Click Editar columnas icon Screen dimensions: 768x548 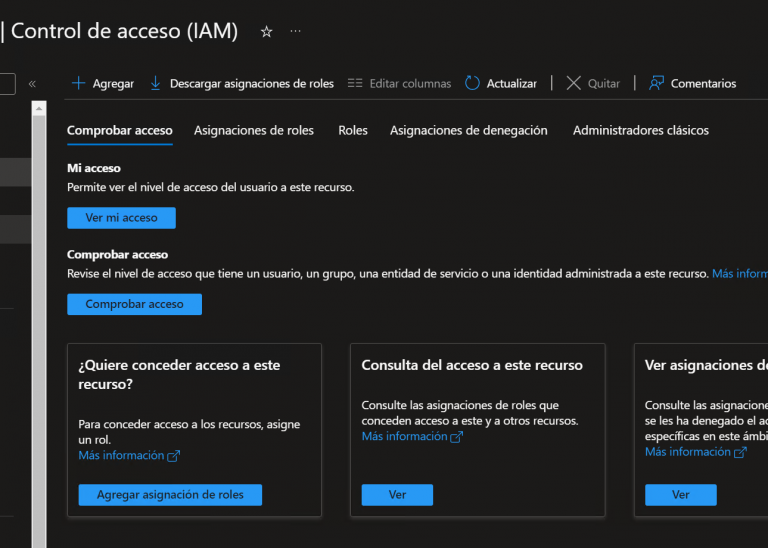[x=355, y=84]
